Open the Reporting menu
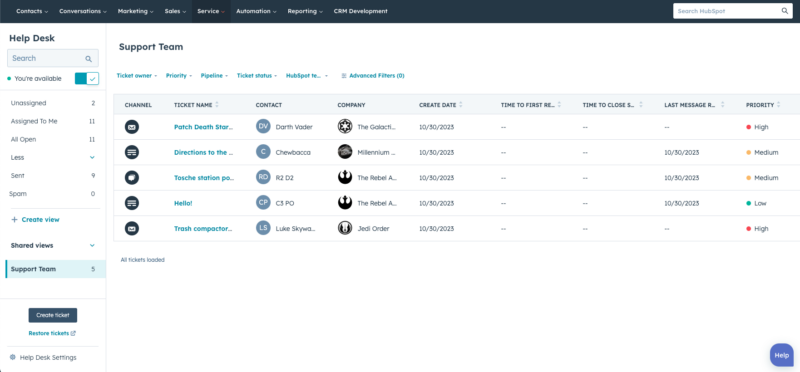 [305, 11]
